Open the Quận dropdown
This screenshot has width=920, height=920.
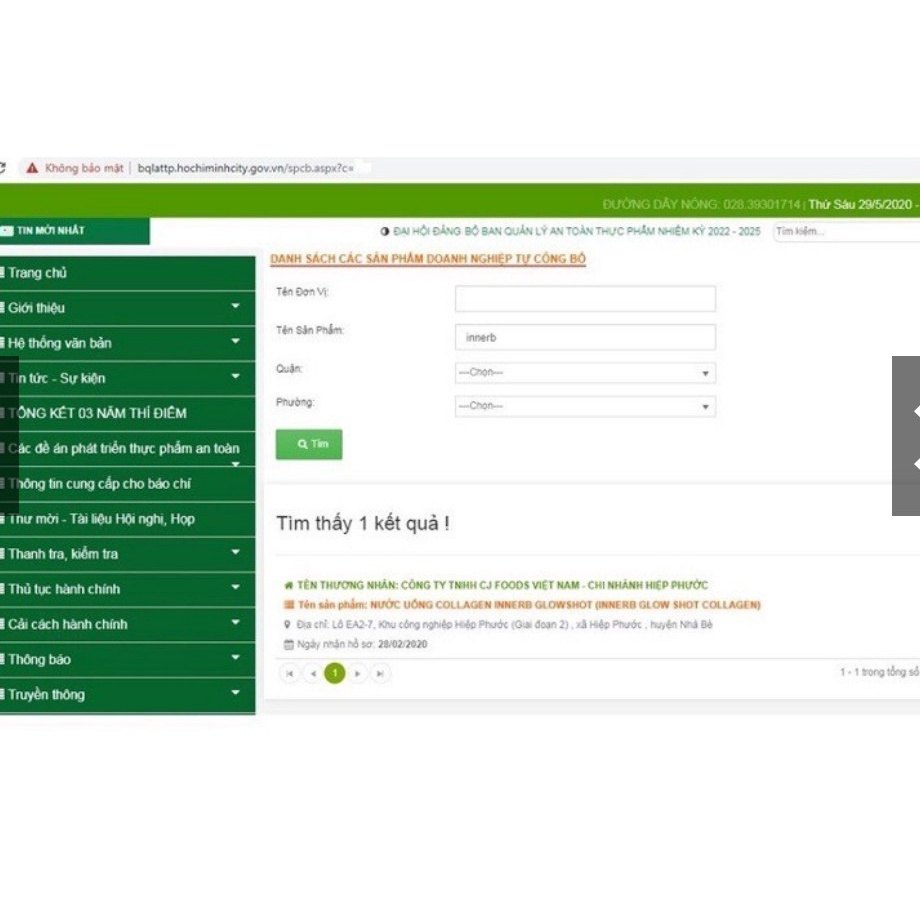585,373
